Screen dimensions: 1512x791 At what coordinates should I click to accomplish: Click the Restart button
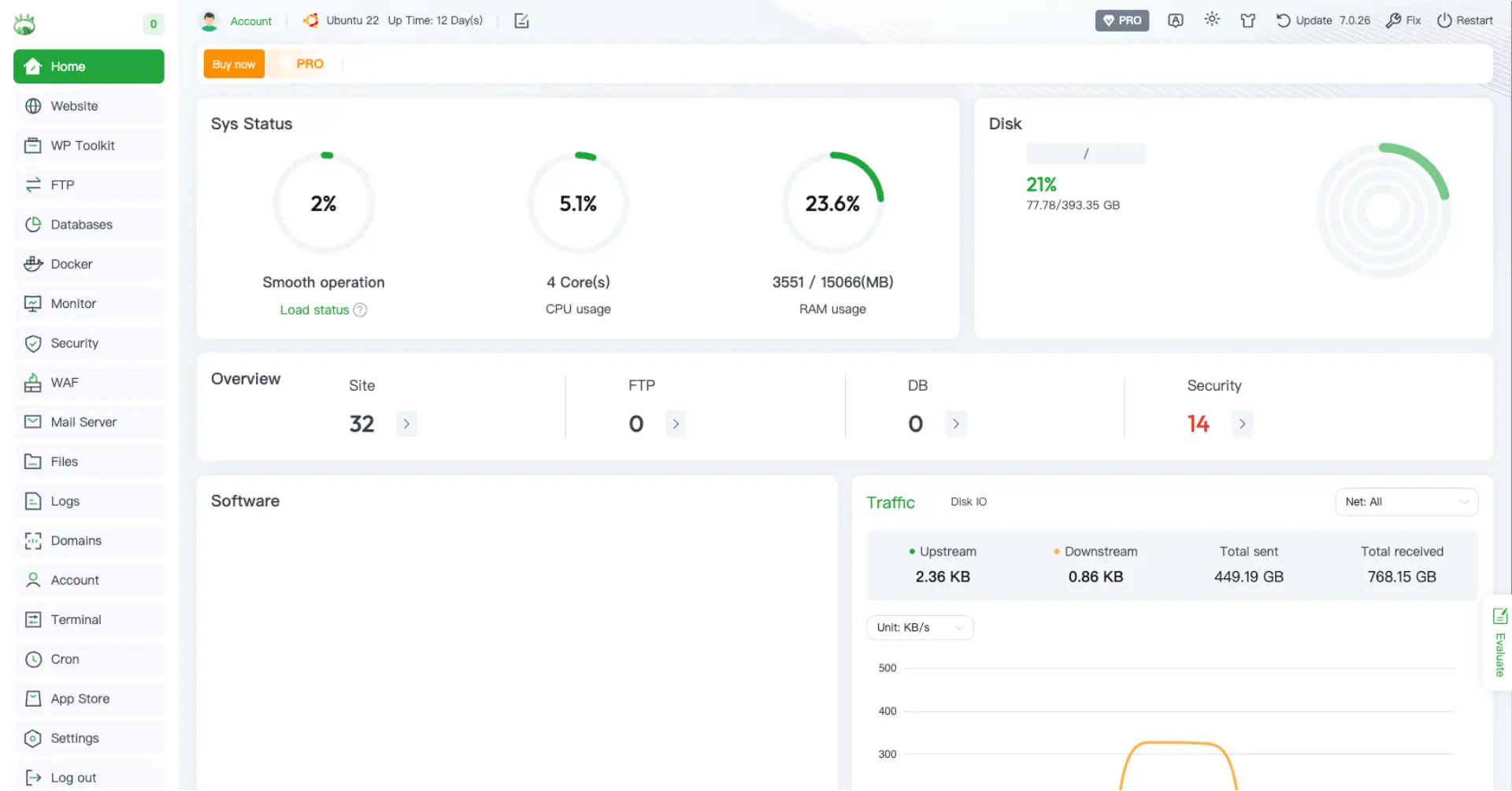pos(1465,20)
